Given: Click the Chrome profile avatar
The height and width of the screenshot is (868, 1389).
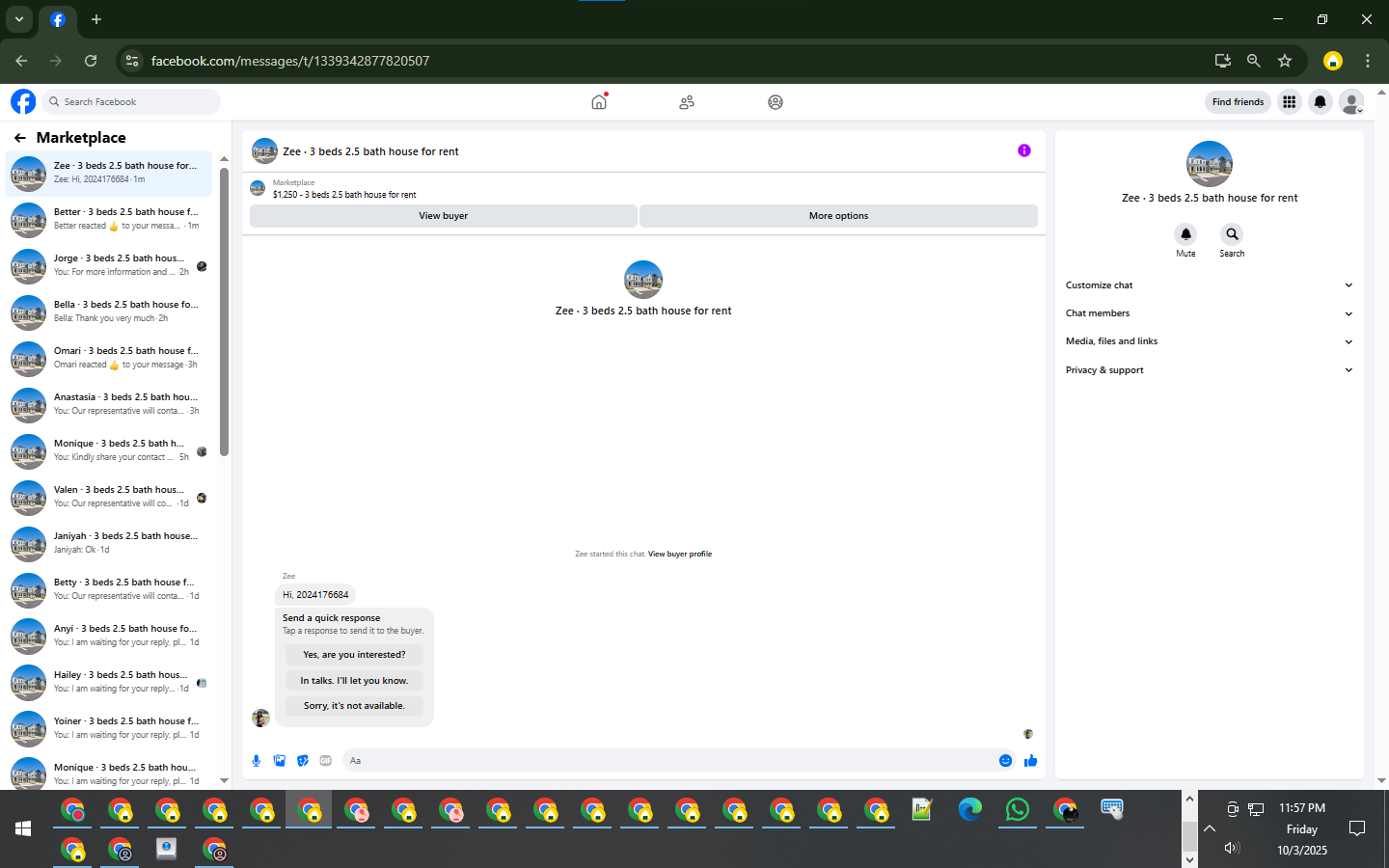Looking at the screenshot, I should pos(1333,61).
